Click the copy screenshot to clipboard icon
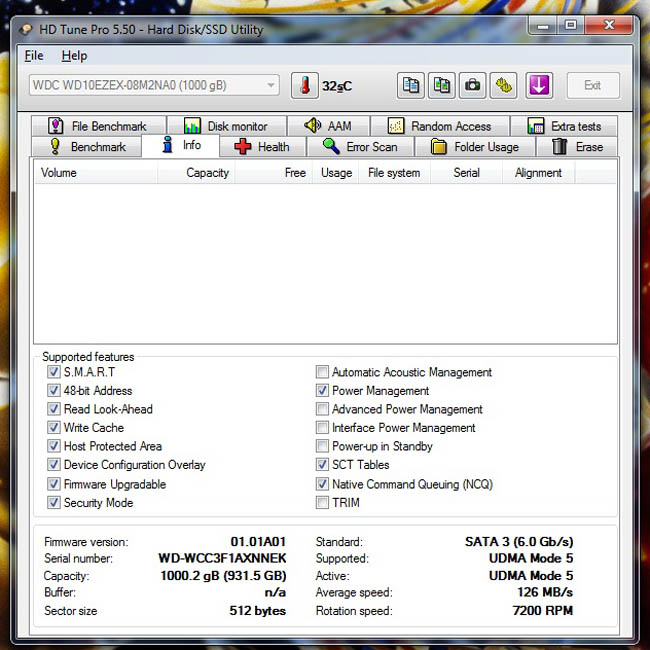The image size is (650, 650). (441, 85)
